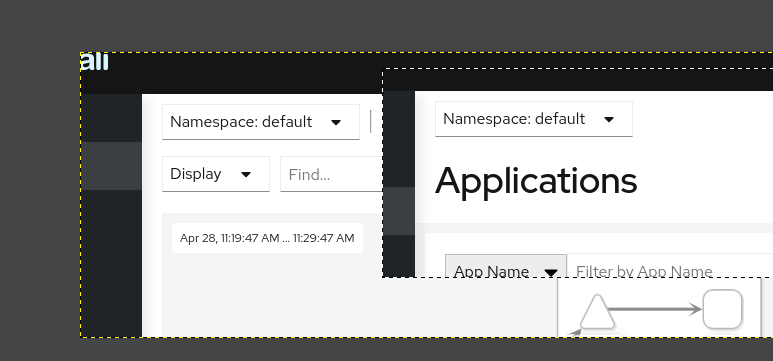Click the time range Apr 28, 11:19:47 AM
This screenshot has width=773, height=361.
tap(267, 238)
